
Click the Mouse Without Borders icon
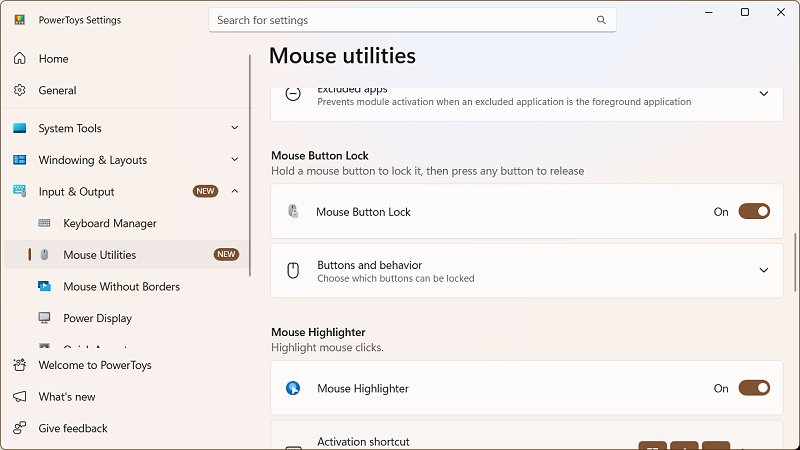tap(44, 286)
